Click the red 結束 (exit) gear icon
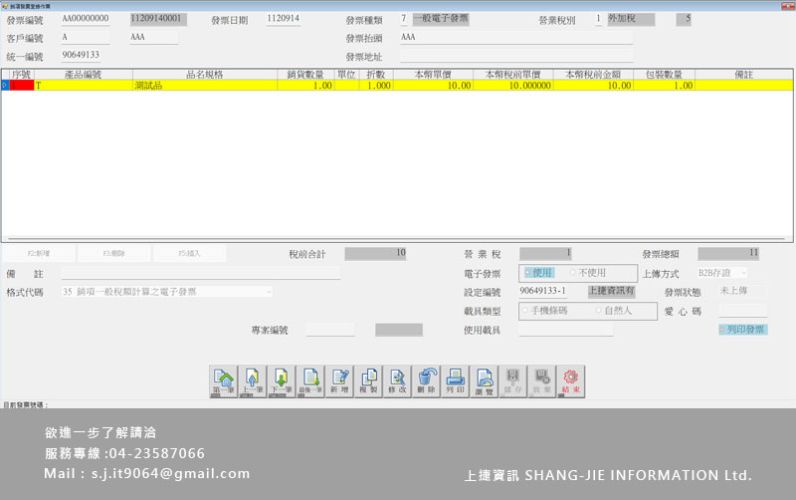The image size is (796, 500). [x=571, y=381]
